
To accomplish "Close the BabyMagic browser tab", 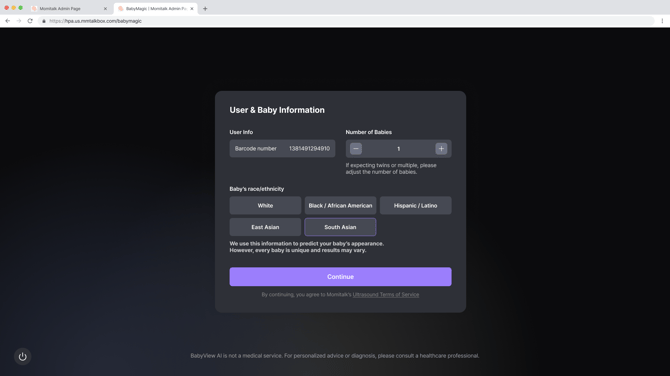I will point(192,9).
